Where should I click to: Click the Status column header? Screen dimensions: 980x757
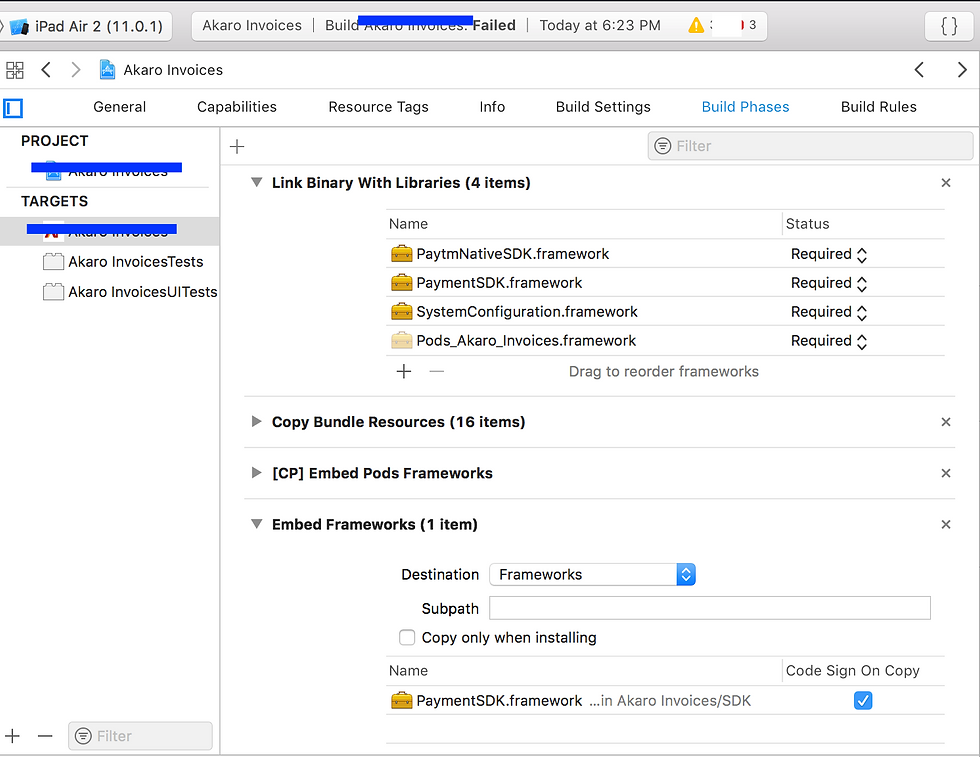click(x=807, y=224)
